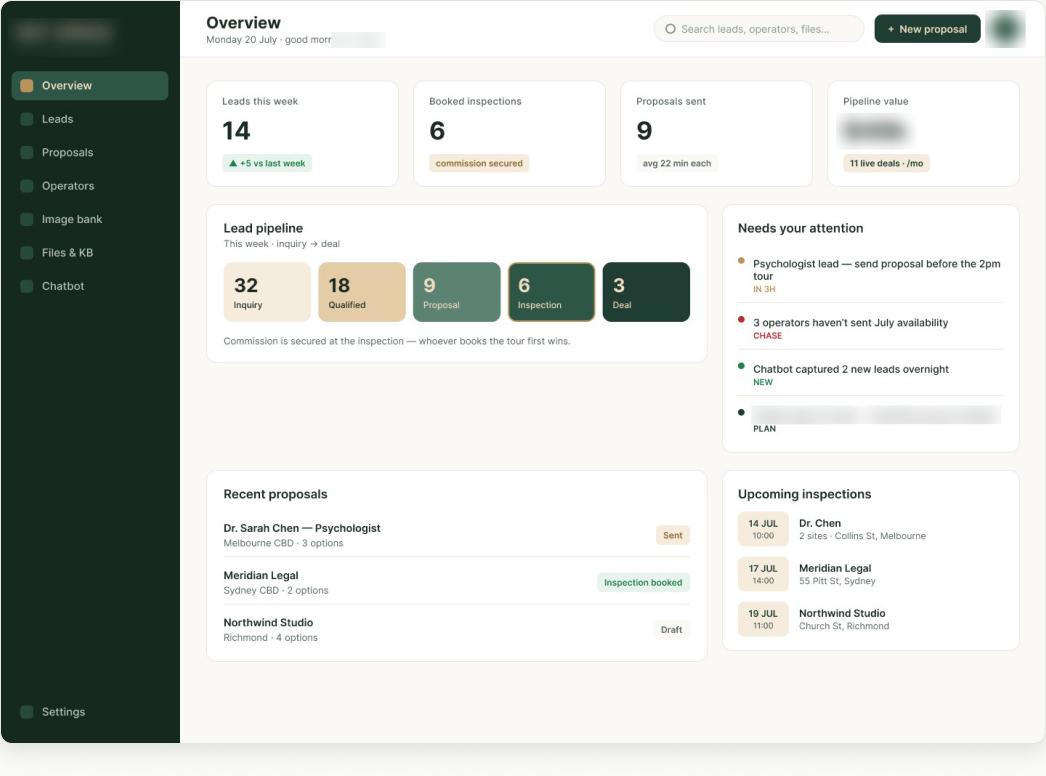Open the operators July availability alert
Viewport: 1046px width, 776px height.
(x=871, y=328)
